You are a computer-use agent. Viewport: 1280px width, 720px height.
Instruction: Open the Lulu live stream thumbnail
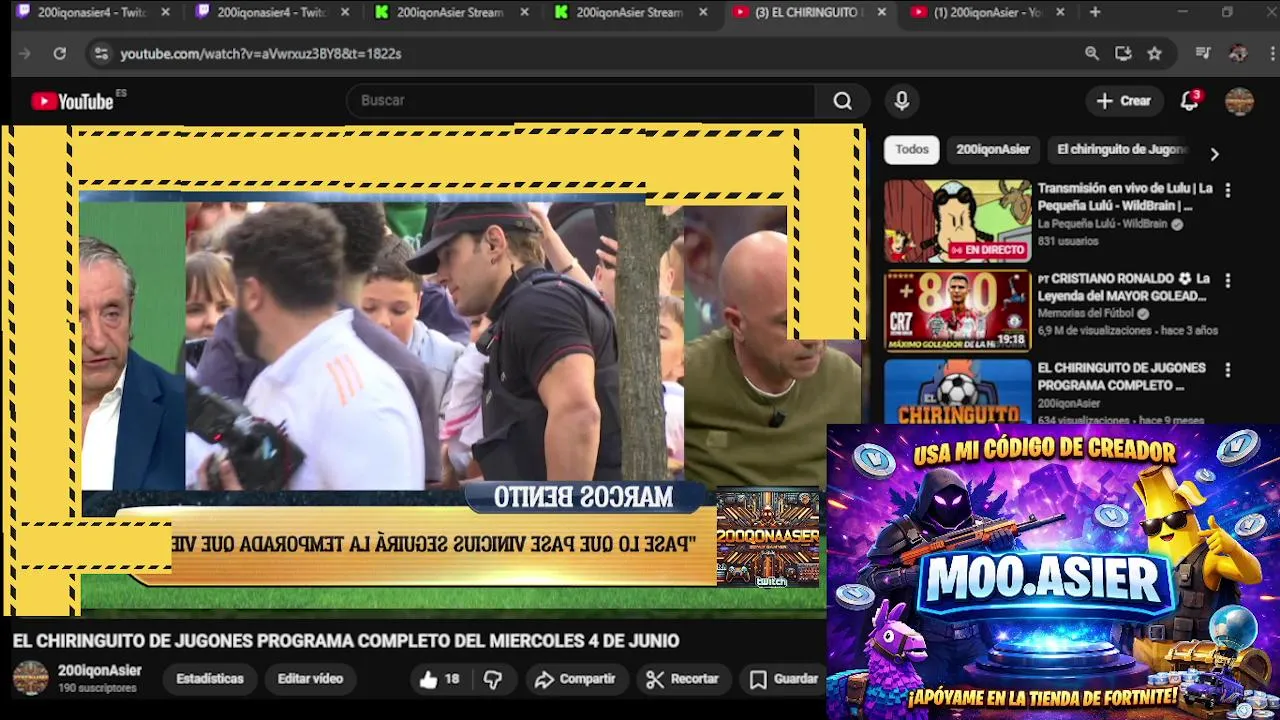(957, 221)
